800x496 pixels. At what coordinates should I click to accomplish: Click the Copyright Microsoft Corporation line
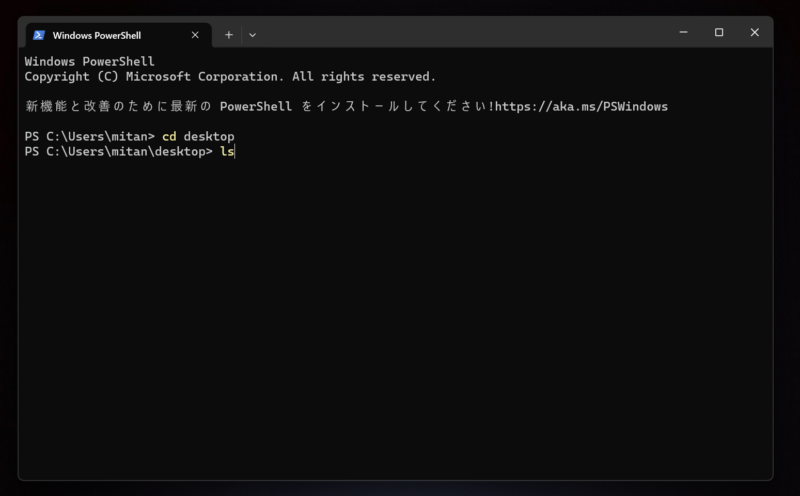[x=230, y=77]
